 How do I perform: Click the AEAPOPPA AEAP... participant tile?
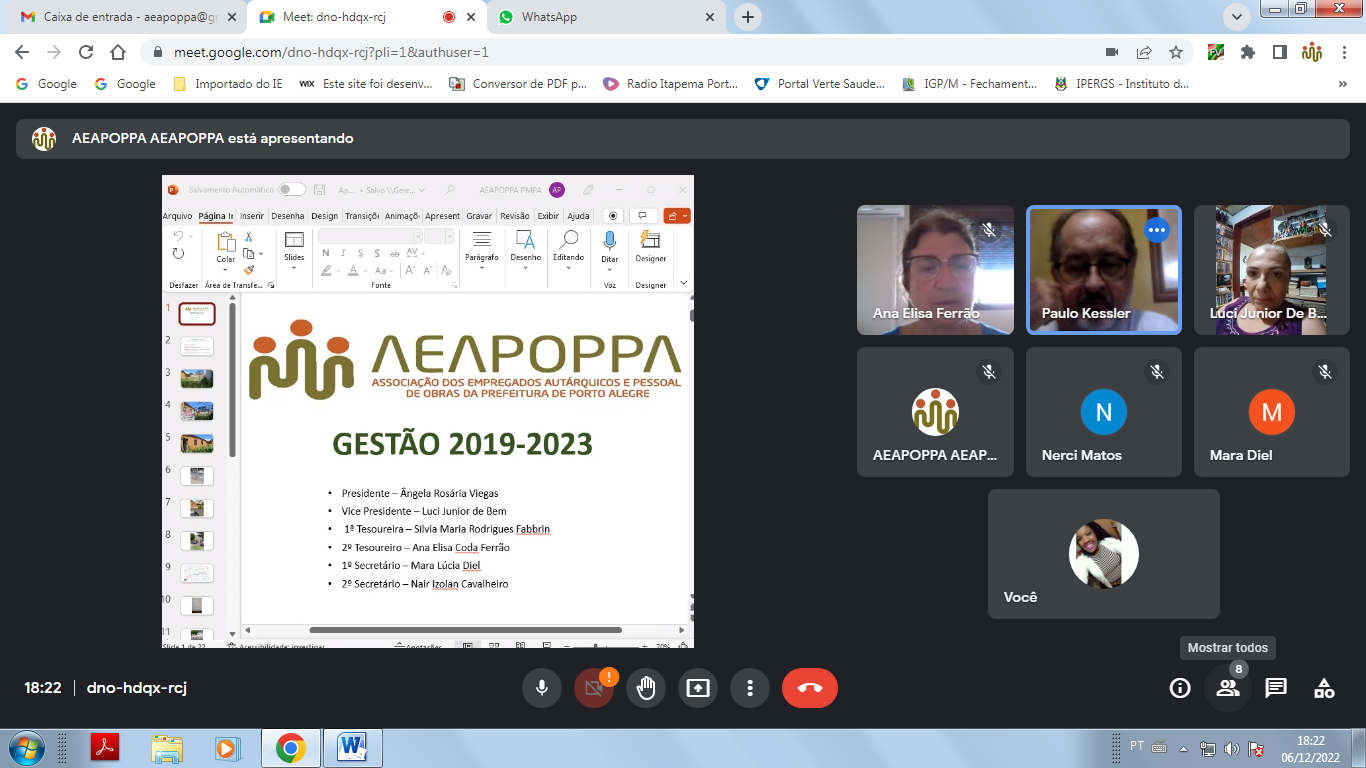[x=935, y=411]
